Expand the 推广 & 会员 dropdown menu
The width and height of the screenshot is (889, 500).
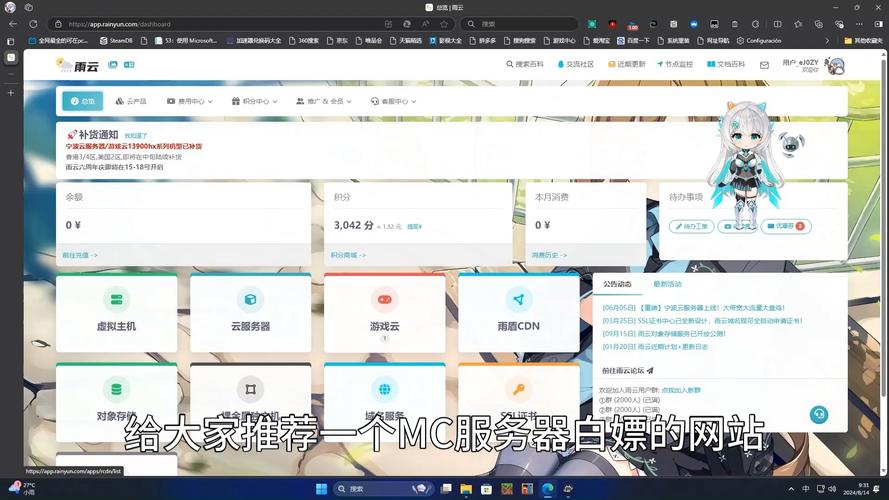[x=324, y=101]
